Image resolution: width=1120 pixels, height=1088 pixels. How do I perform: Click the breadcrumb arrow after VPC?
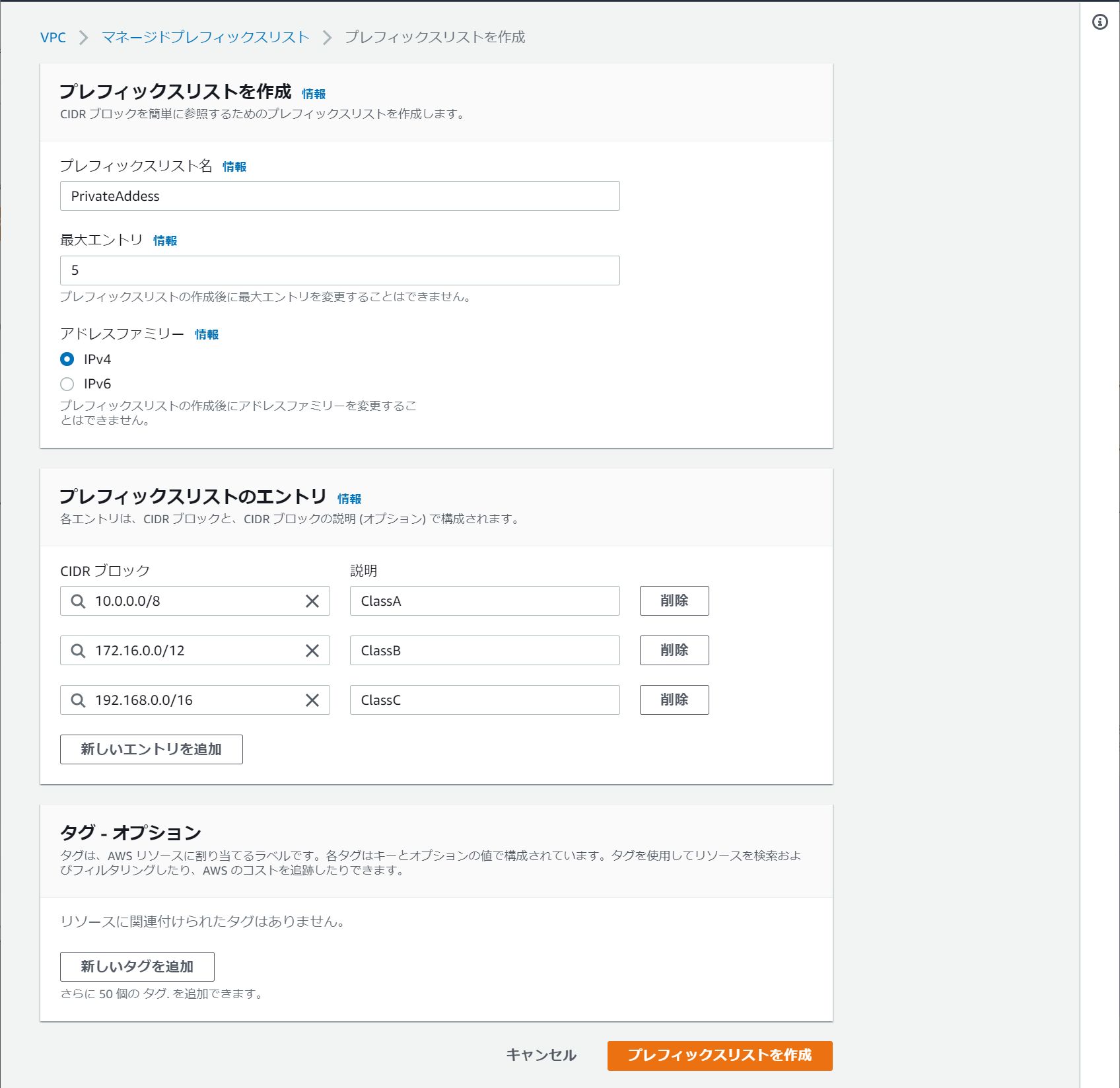pos(84,38)
